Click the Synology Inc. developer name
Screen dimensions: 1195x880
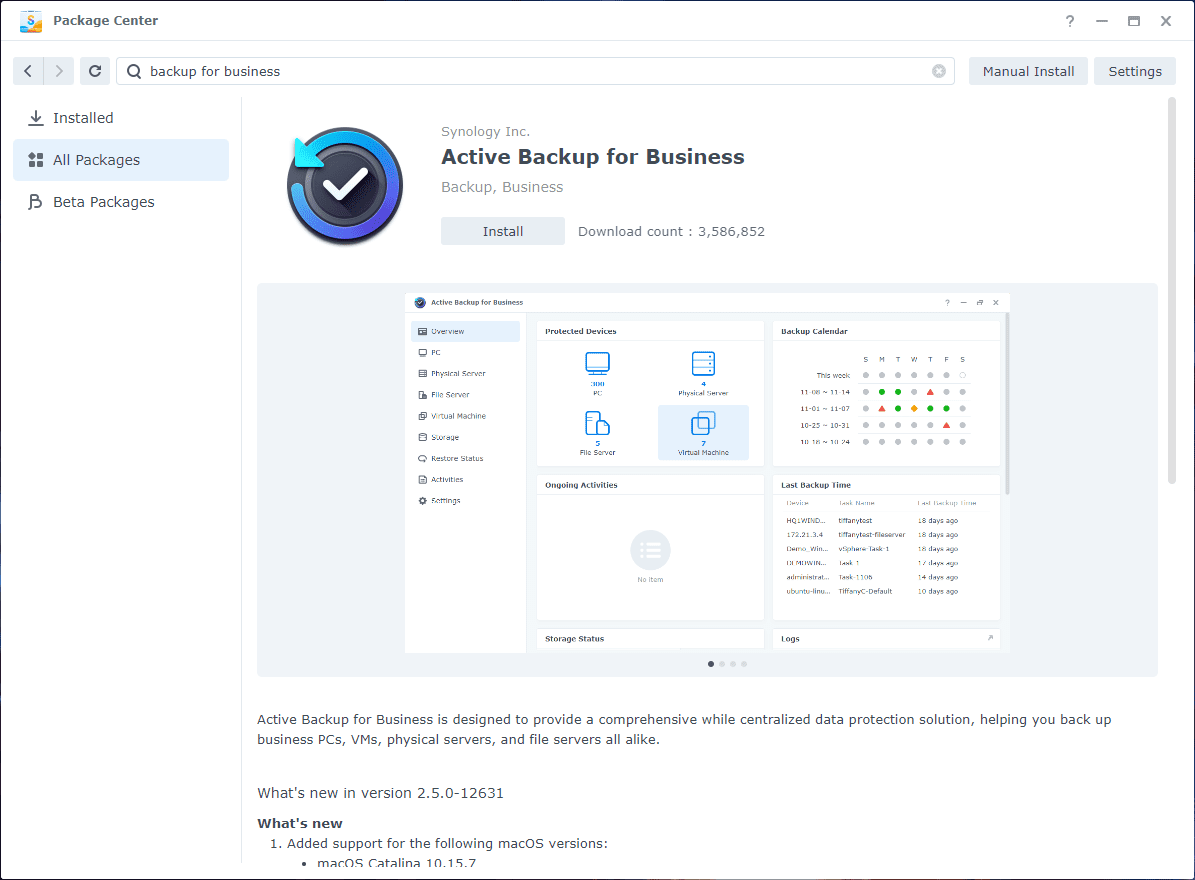pyautogui.click(x=485, y=132)
